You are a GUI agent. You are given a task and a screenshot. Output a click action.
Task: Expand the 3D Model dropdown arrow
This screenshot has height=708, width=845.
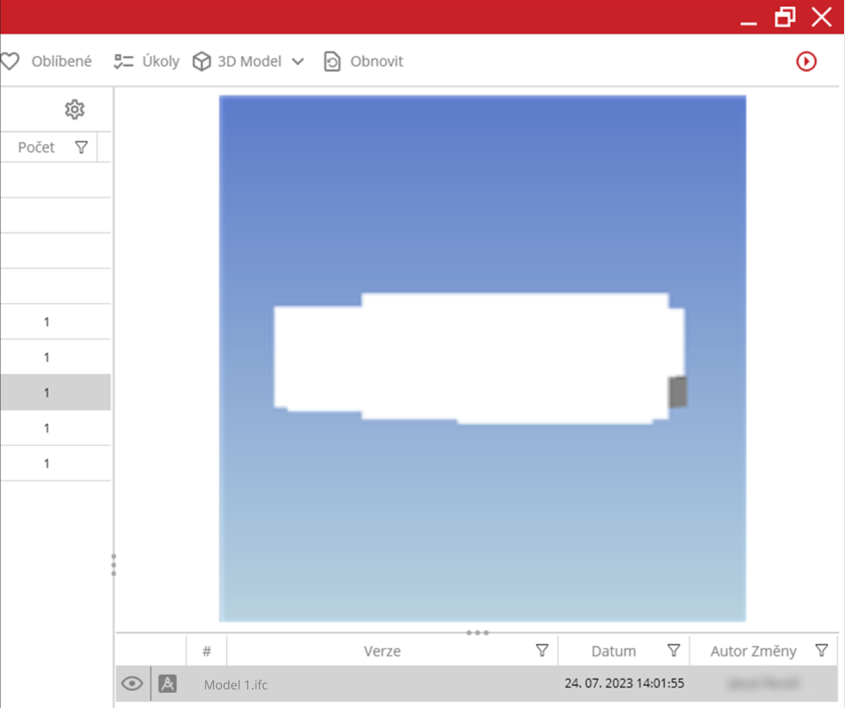(x=298, y=62)
